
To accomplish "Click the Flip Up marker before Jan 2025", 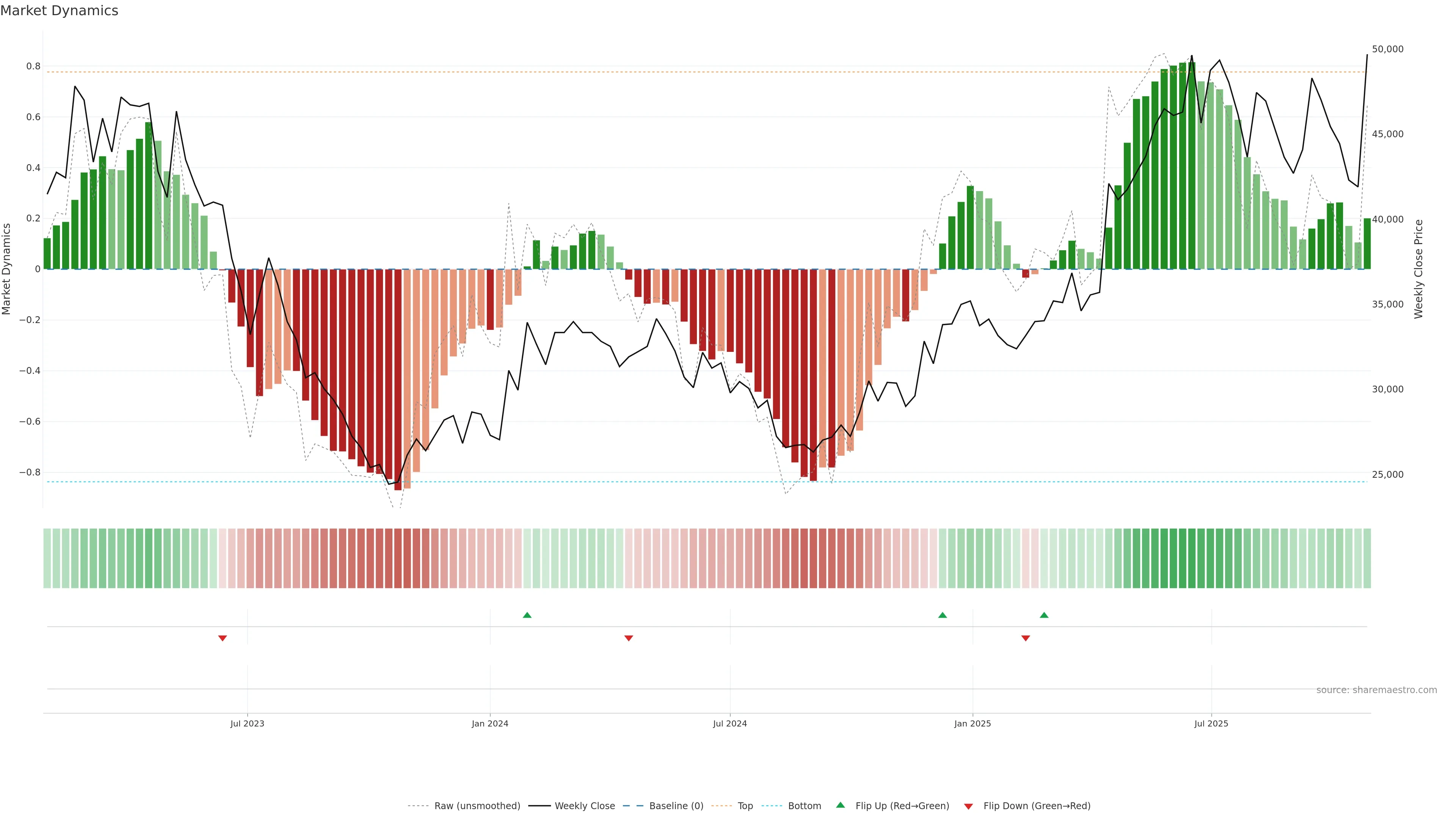I will click(942, 615).
